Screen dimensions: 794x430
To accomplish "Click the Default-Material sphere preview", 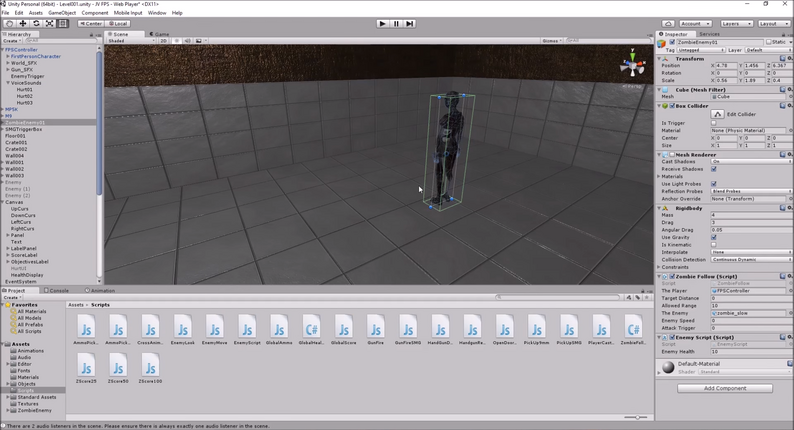I will point(668,367).
